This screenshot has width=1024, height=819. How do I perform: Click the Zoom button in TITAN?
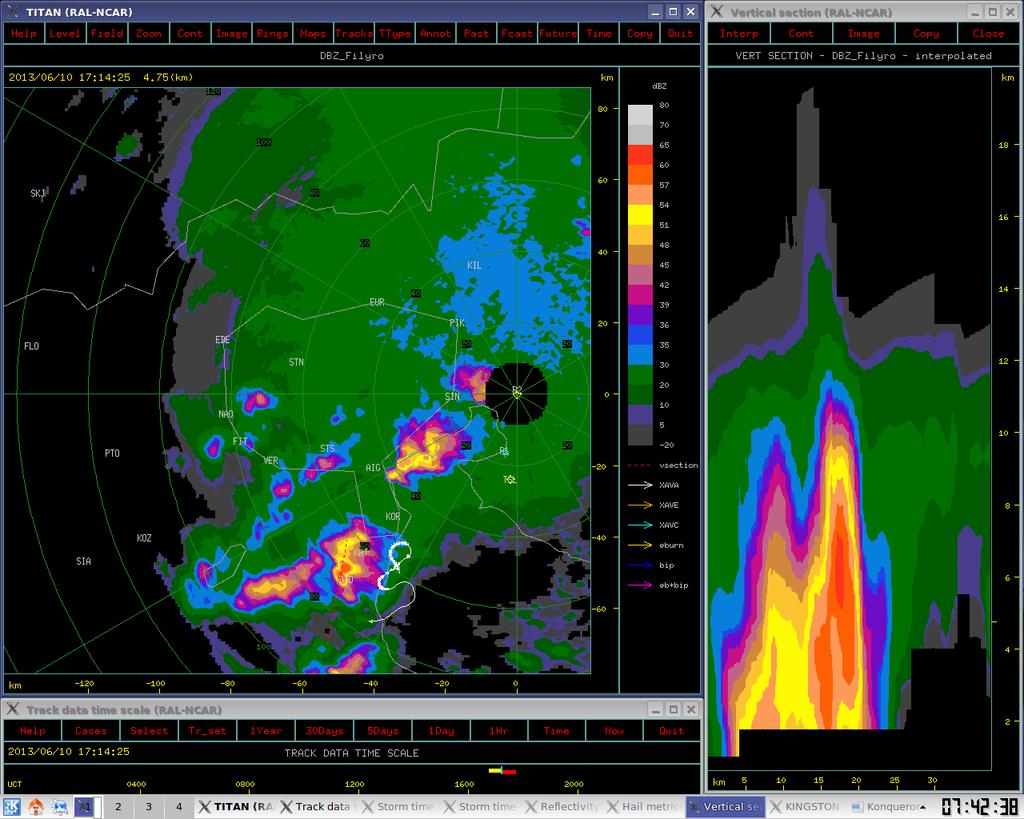tap(148, 33)
